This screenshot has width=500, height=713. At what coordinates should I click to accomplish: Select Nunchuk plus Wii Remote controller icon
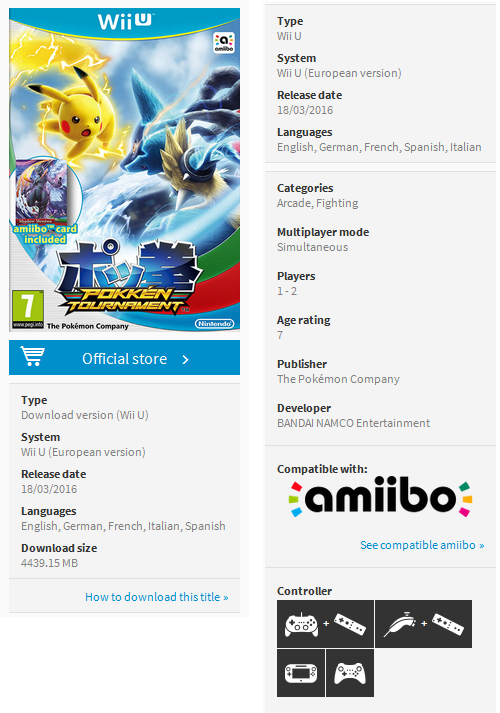pos(424,624)
